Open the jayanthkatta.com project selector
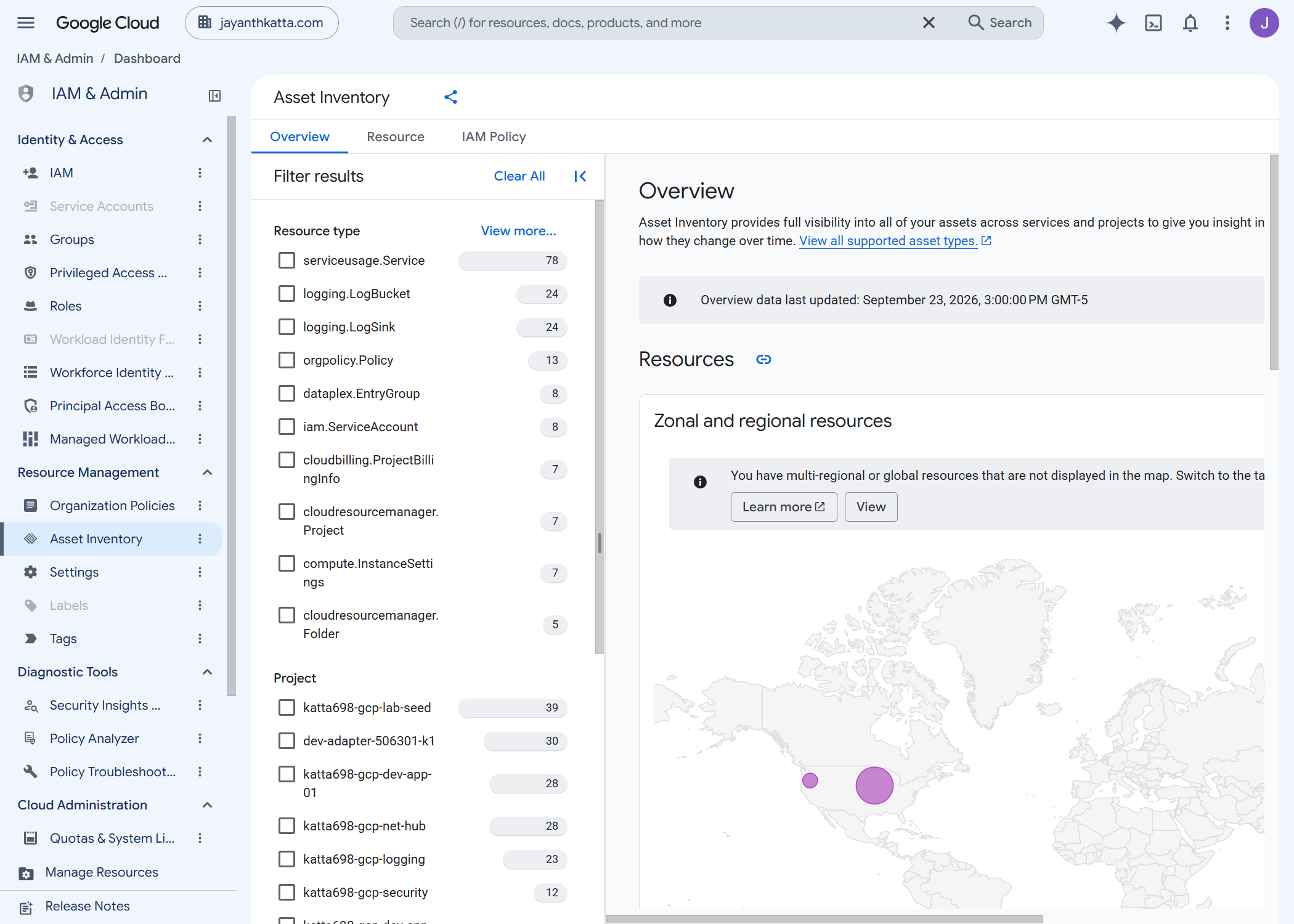1294x924 pixels. tap(261, 23)
